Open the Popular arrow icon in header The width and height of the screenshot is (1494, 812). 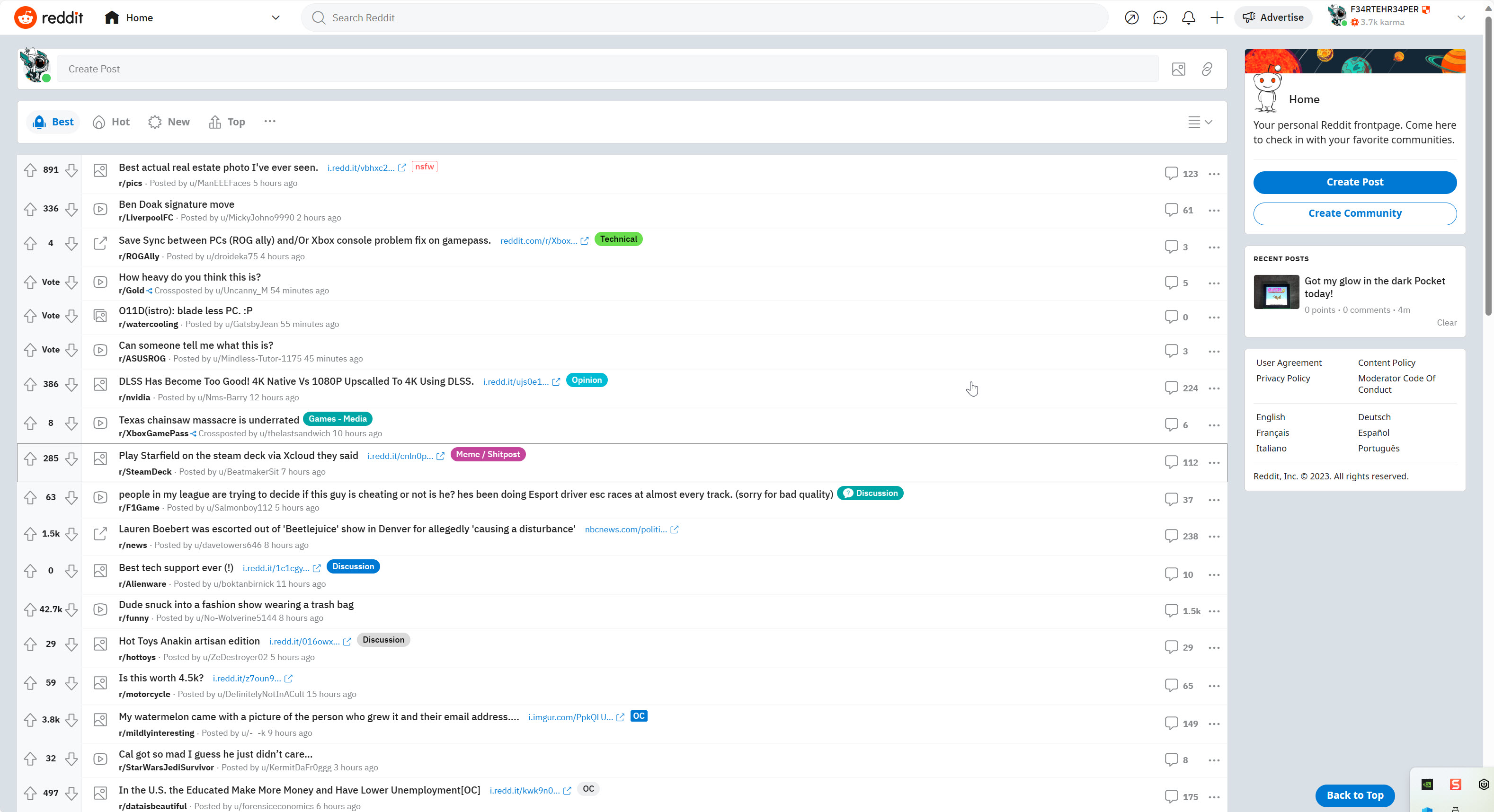click(1131, 18)
